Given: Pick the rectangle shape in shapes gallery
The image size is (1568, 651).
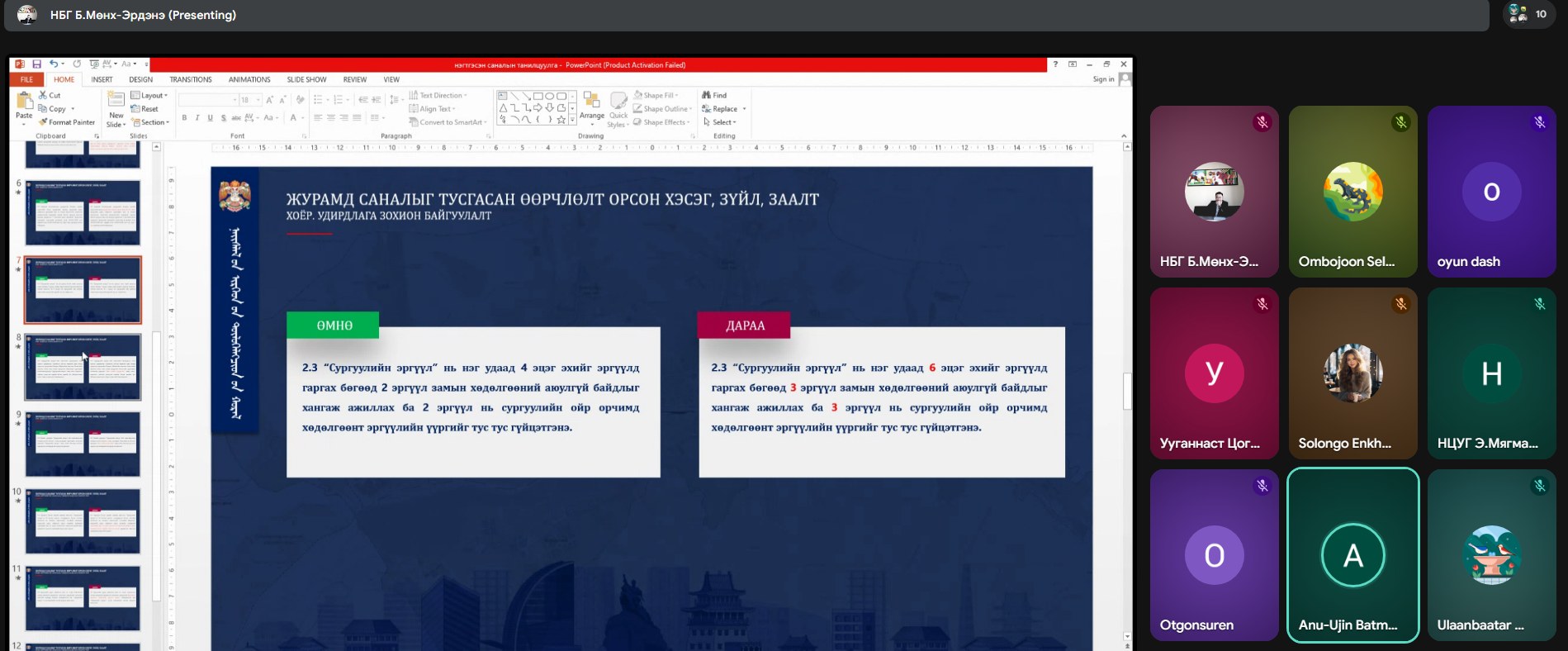Looking at the screenshot, I should click(538, 96).
